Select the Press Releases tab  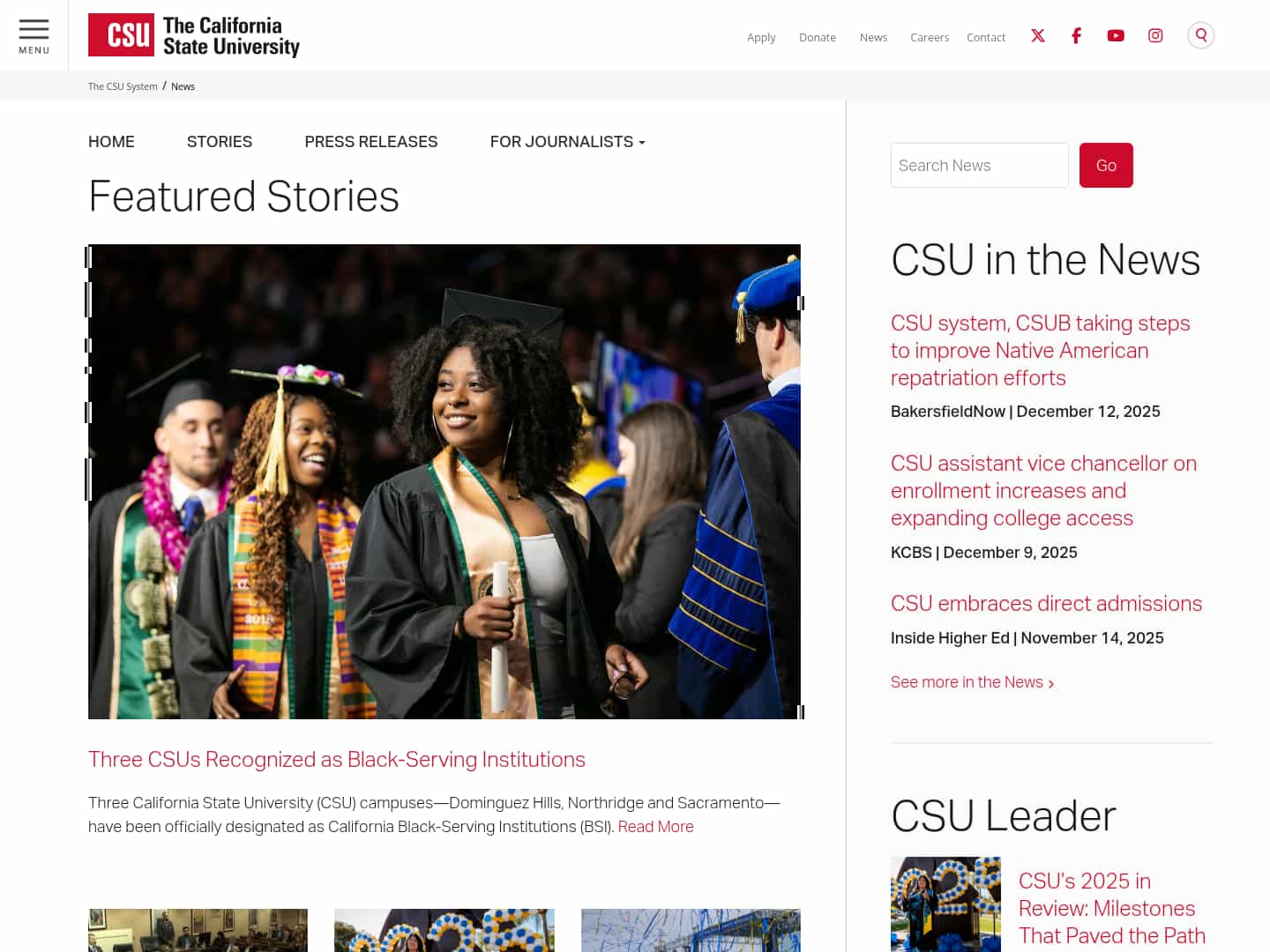(x=371, y=142)
